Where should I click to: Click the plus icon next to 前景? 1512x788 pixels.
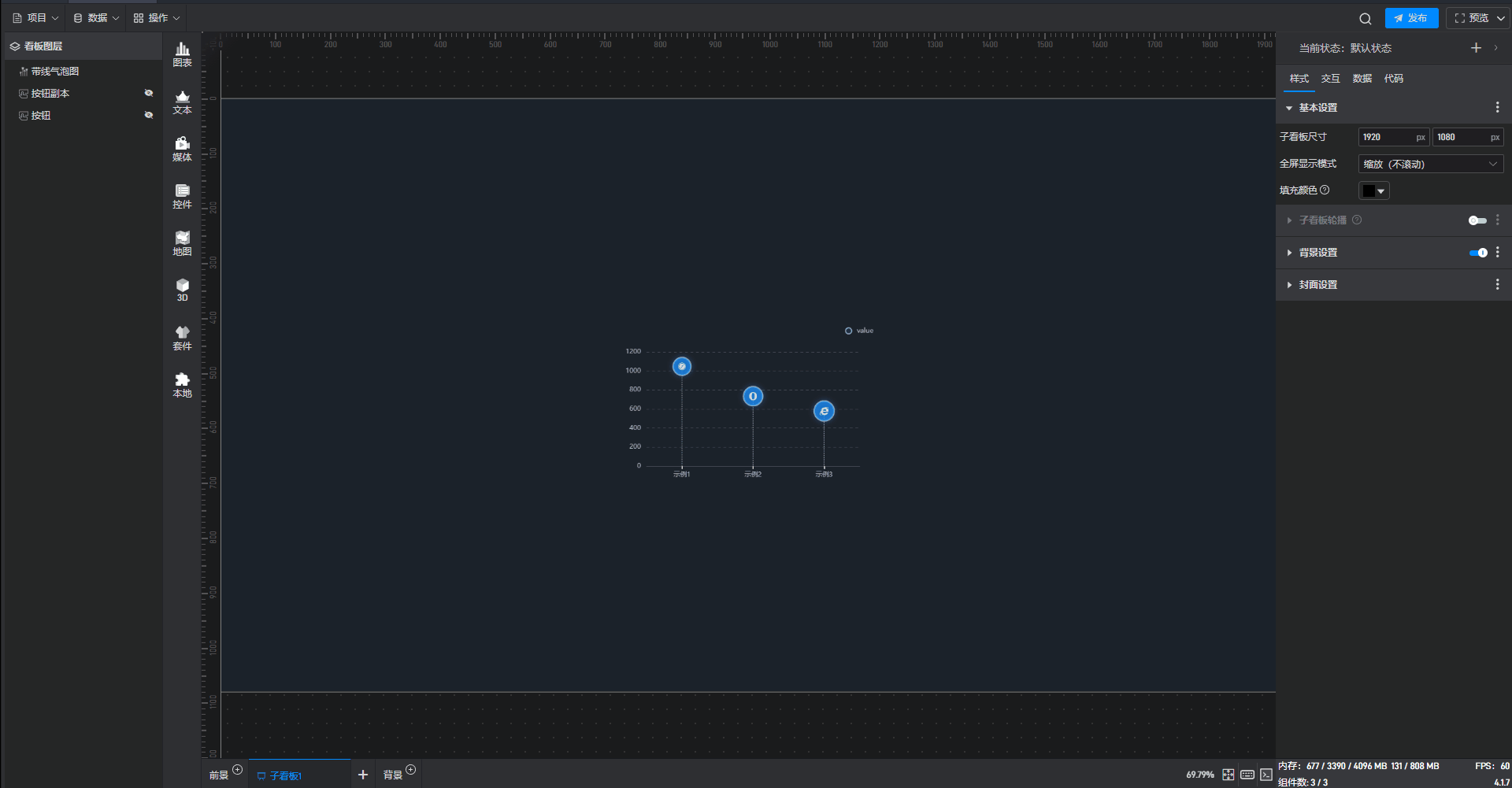[x=238, y=770]
